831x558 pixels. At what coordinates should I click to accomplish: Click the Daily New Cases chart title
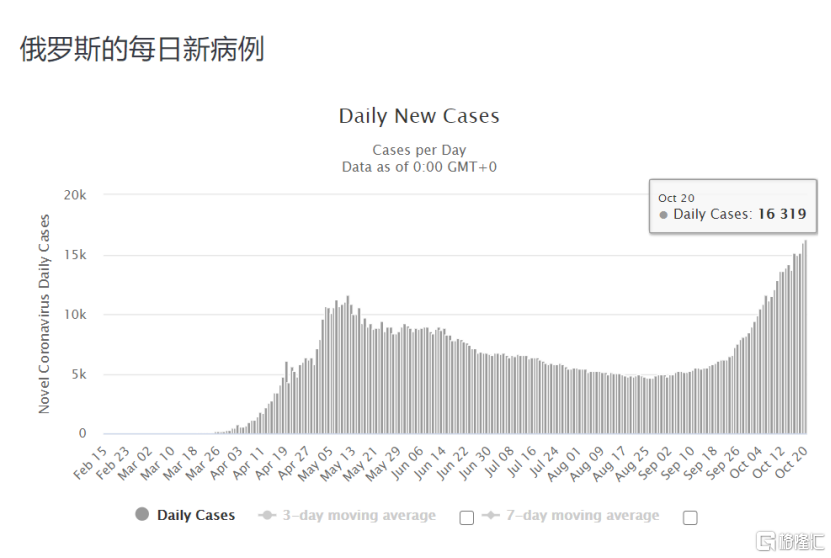click(x=419, y=116)
